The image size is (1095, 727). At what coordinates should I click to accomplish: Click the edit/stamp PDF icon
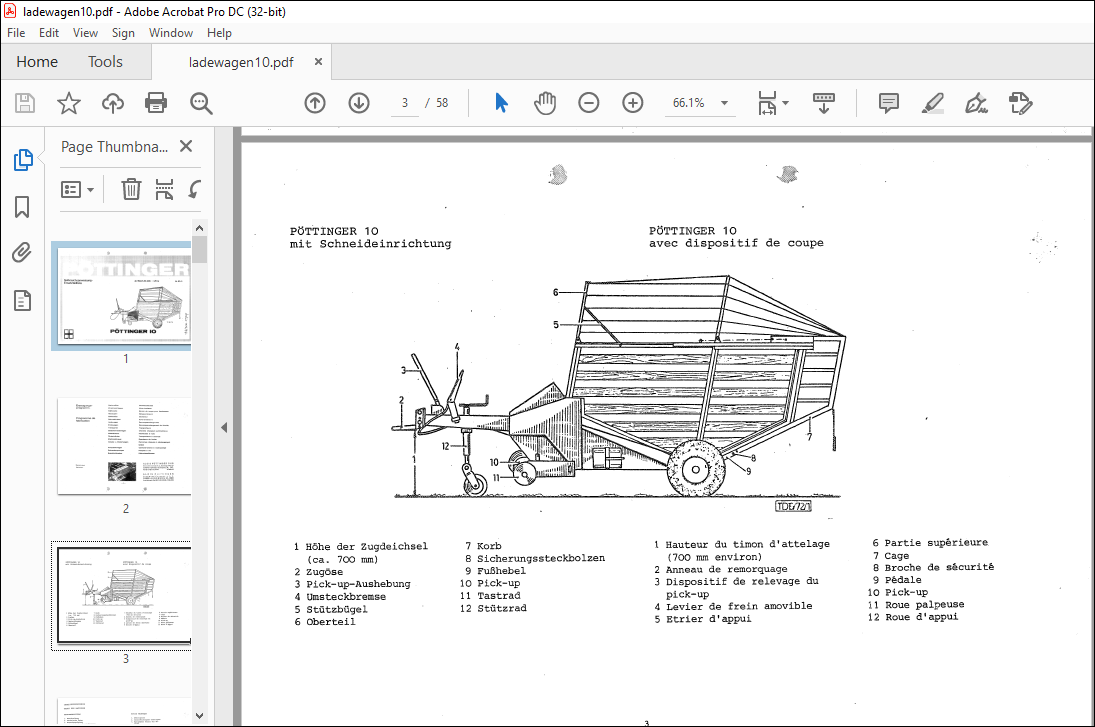pyautogui.click(x=1020, y=103)
